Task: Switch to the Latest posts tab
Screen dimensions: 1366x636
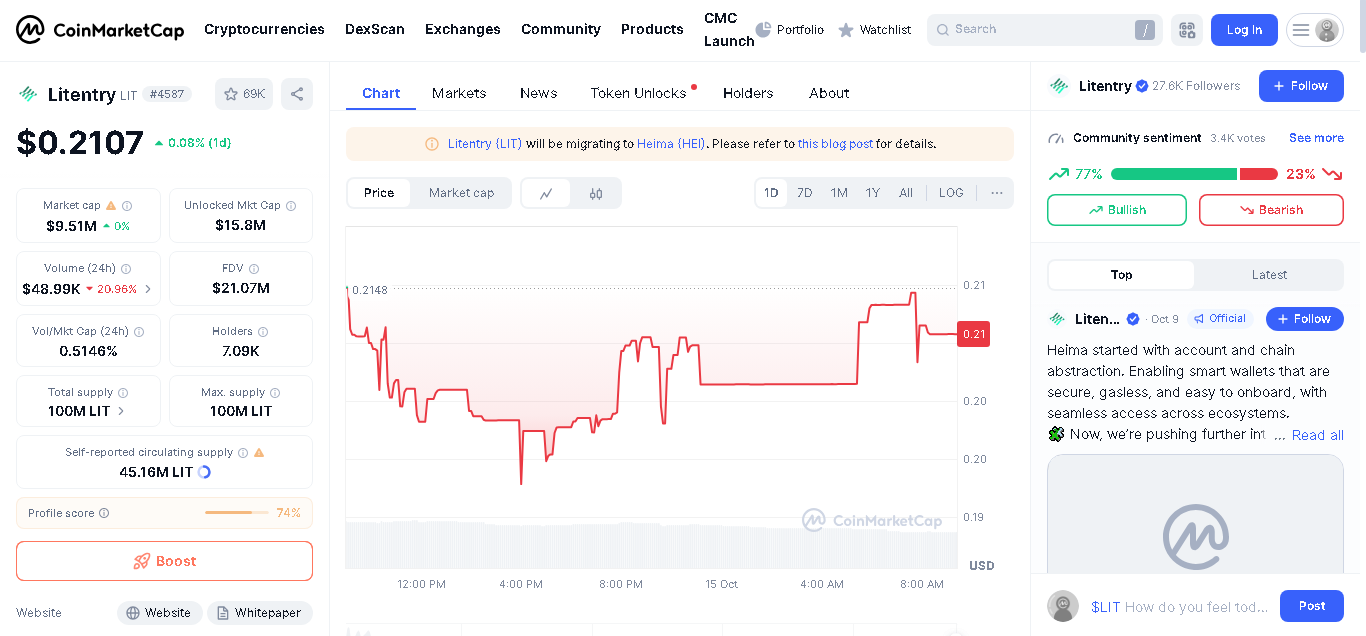Action: pos(1269,275)
